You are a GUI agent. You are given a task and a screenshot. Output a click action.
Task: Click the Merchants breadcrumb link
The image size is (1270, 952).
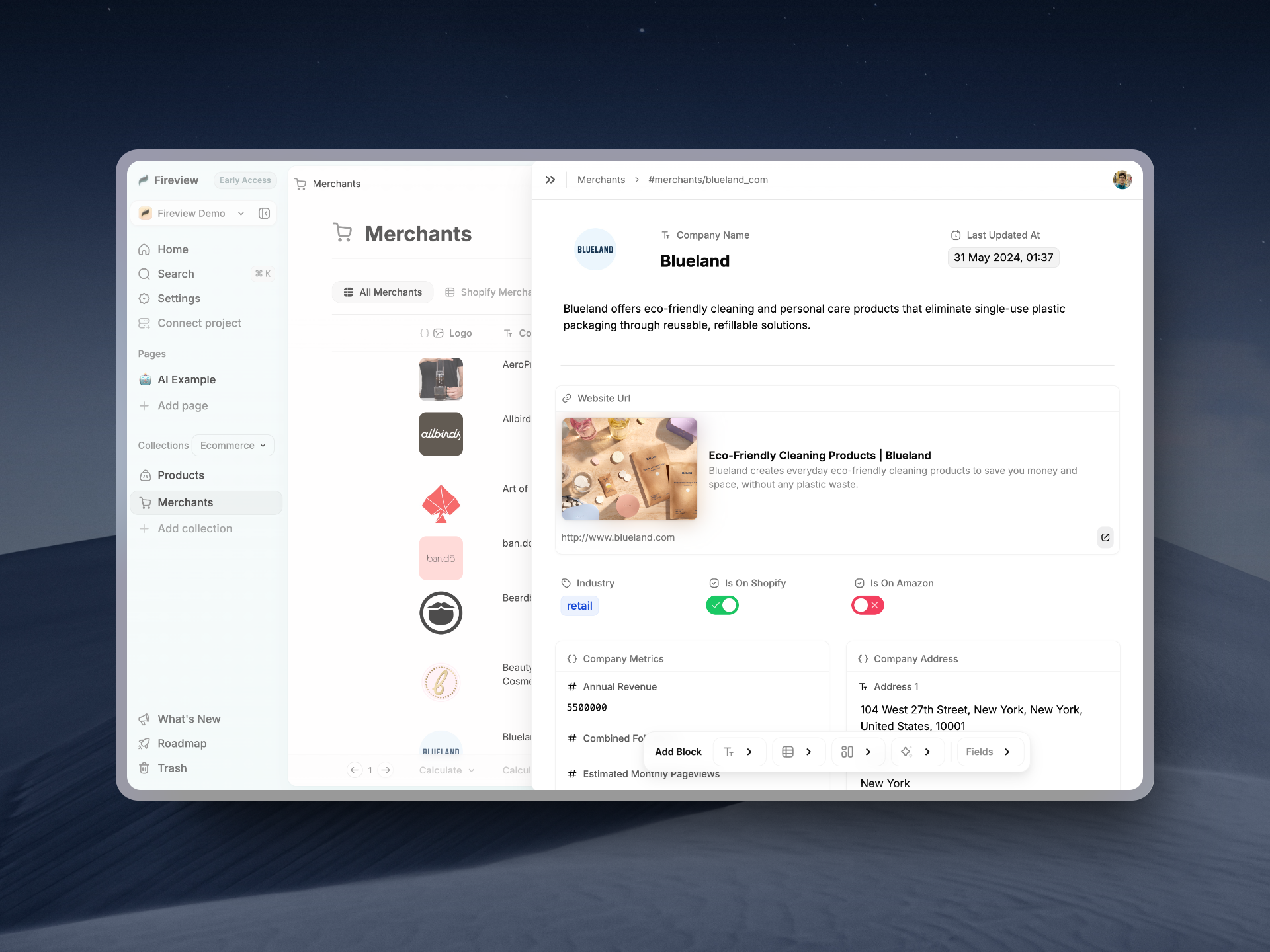[601, 180]
